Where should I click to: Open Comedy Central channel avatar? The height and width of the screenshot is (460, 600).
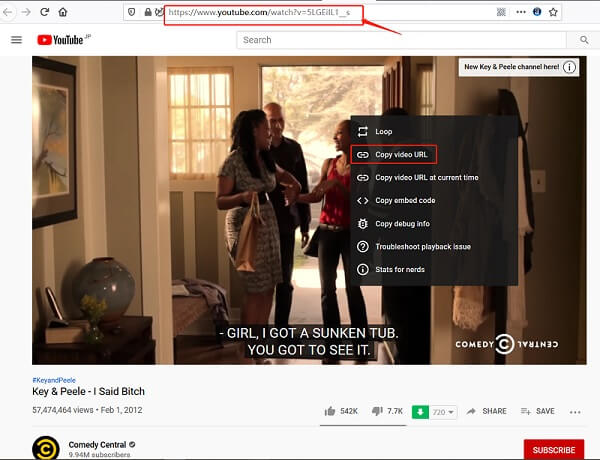[x=46, y=448]
